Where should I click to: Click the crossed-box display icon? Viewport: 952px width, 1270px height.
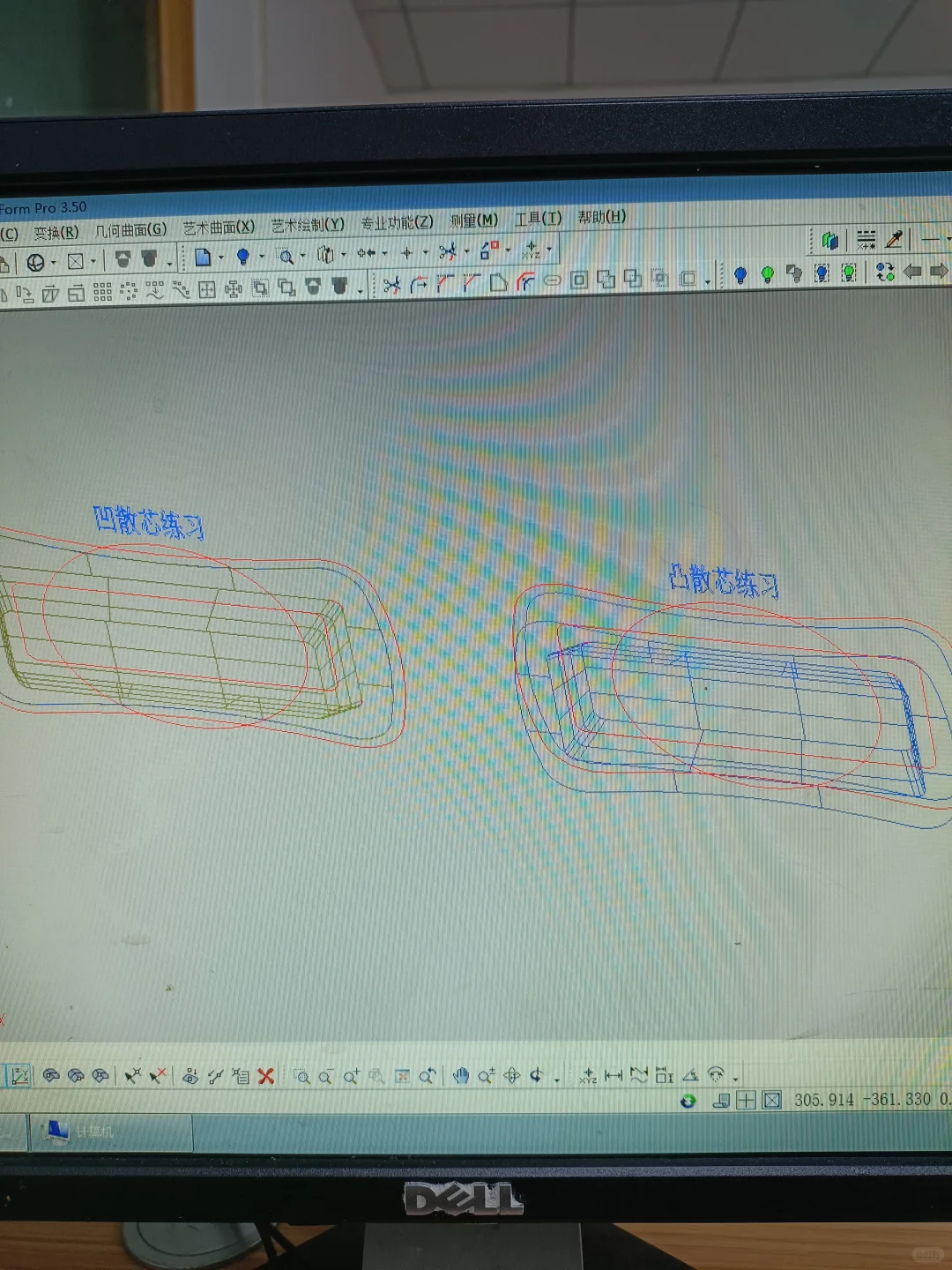pyautogui.click(x=76, y=261)
